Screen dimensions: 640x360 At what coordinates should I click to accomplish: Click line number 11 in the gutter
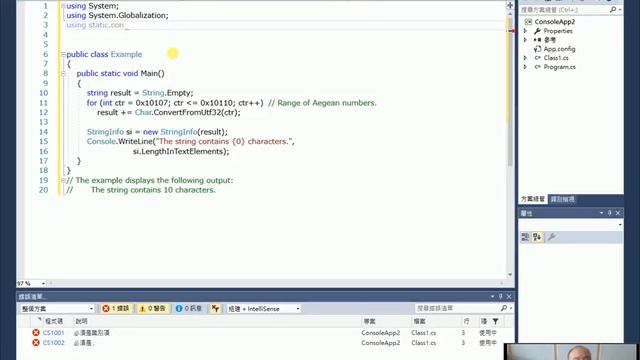[43, 103]
